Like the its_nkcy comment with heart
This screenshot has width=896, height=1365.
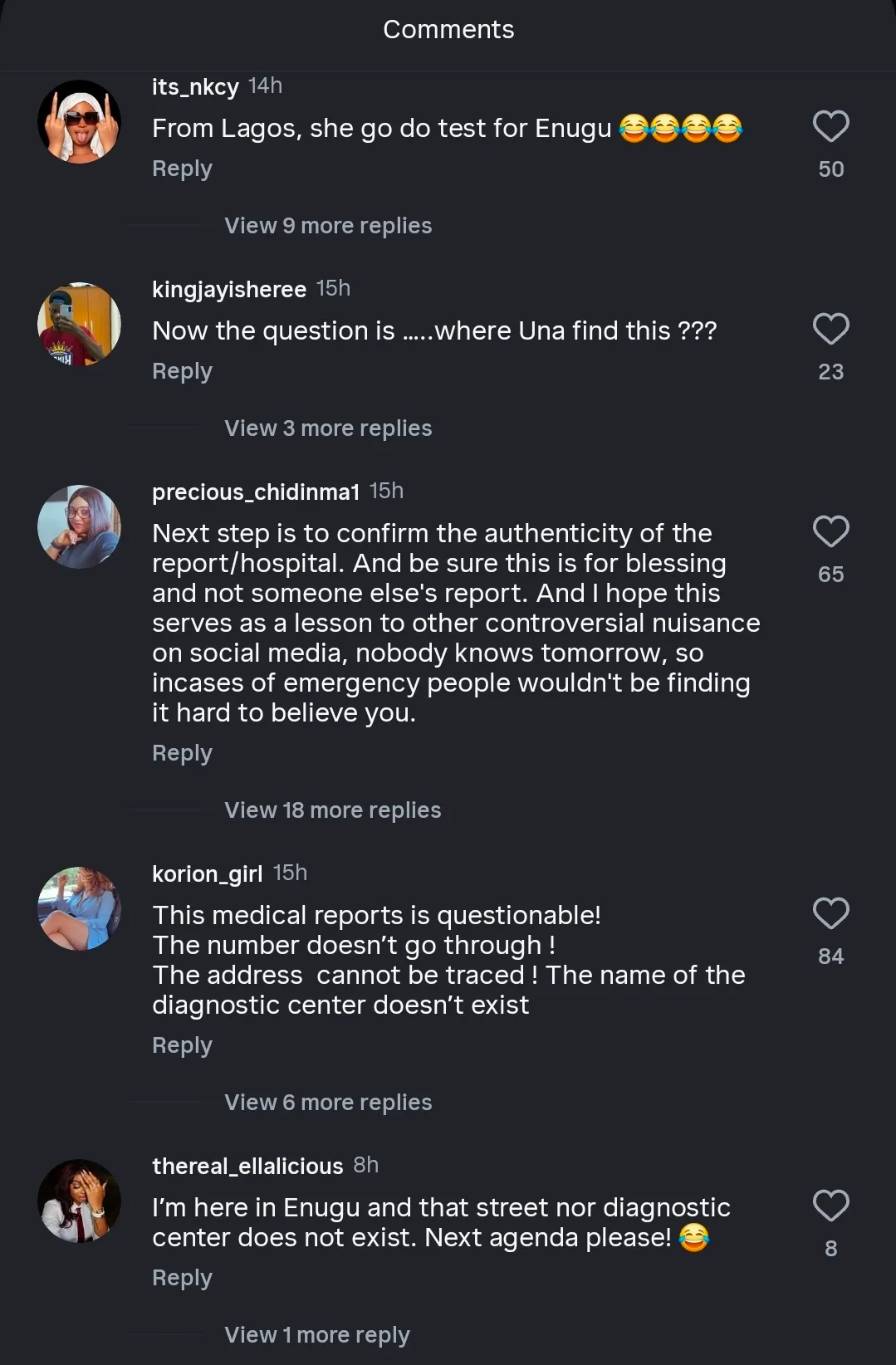click(830, 127)
